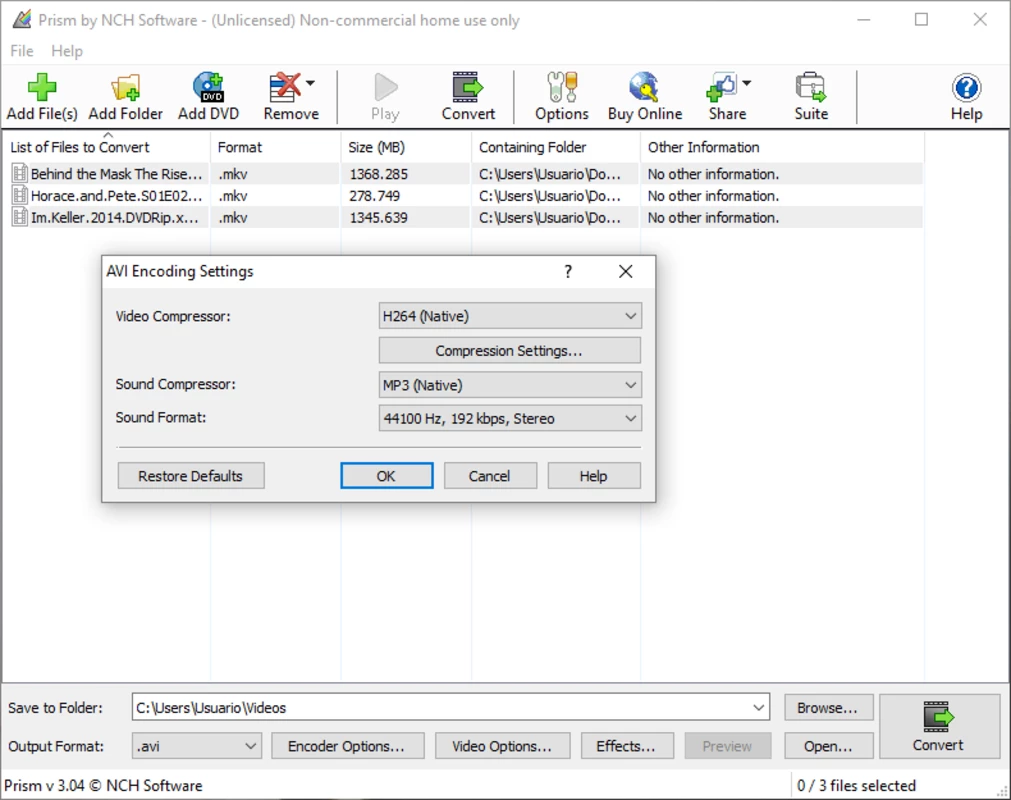Click the large Convert button at bottom right
The height and width of the screenshot is (800, 1011).
[x=939, y=727]
